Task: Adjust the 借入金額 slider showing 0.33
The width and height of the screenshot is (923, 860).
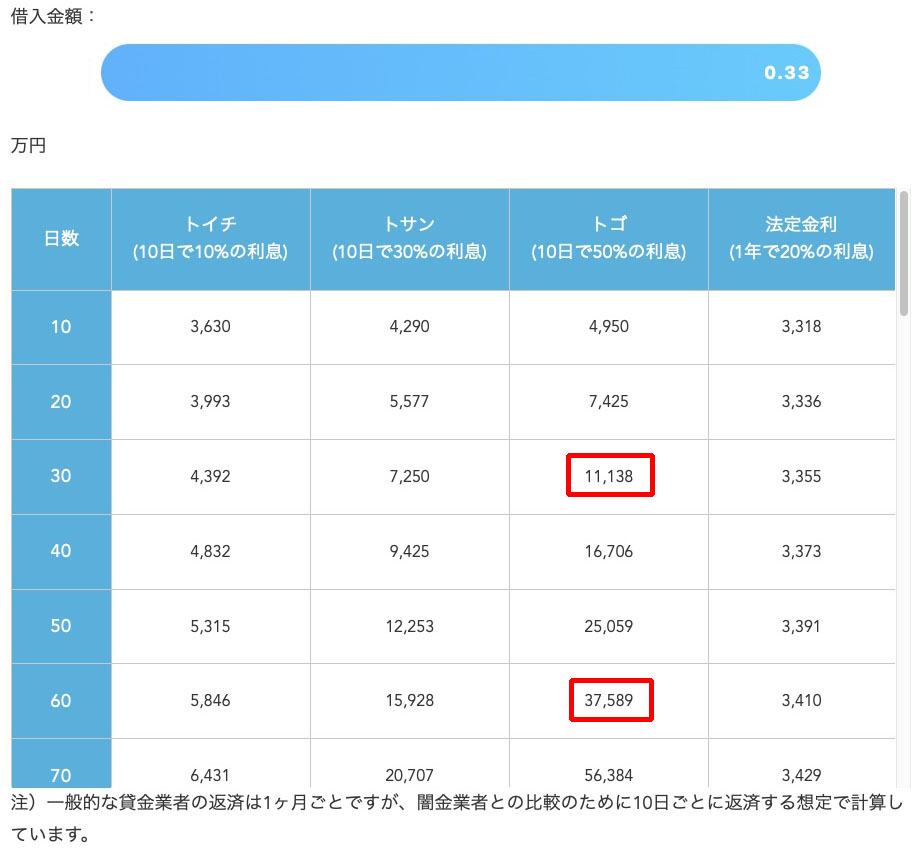Action: pyautogui.click(x=460, y=72)
